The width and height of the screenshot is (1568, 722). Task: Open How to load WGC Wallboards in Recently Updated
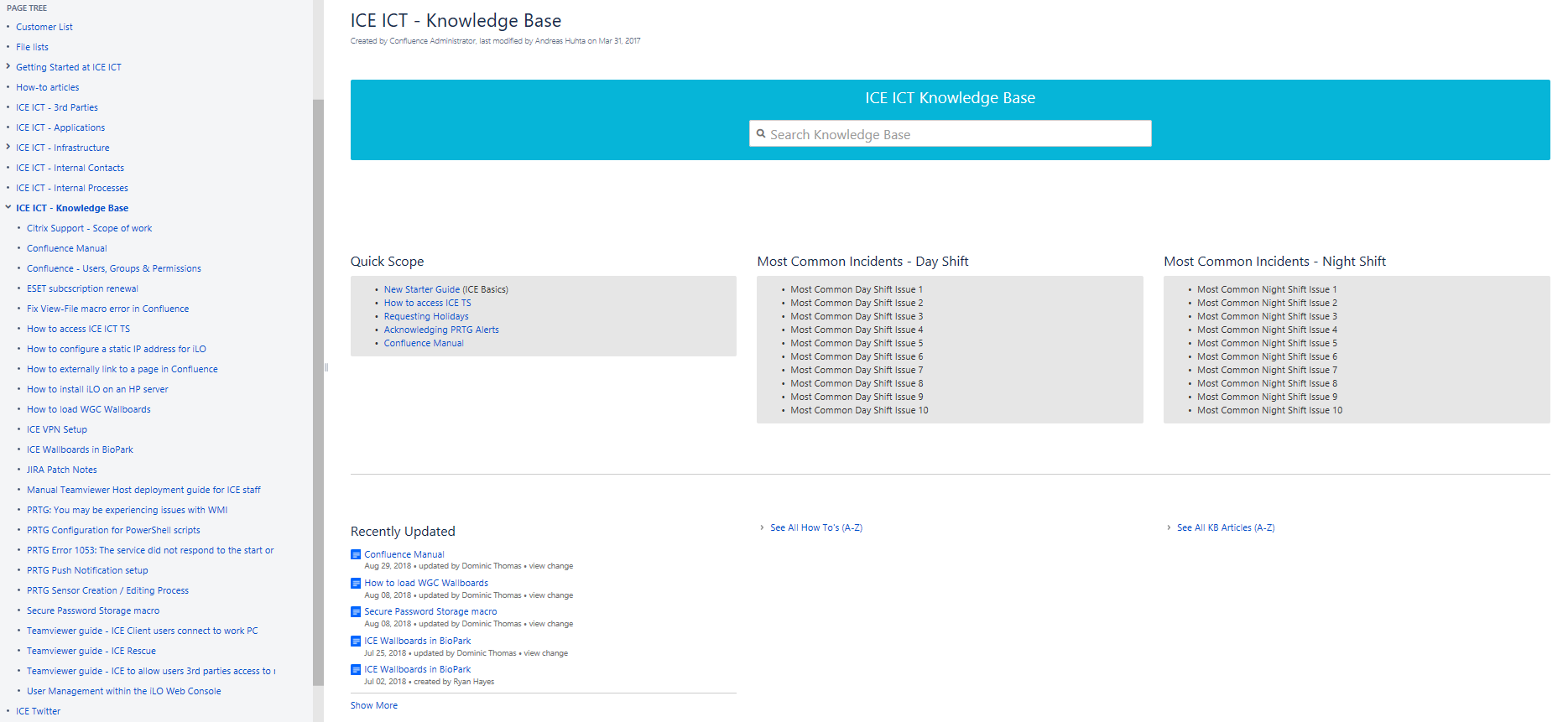click(x=426, y=583)
